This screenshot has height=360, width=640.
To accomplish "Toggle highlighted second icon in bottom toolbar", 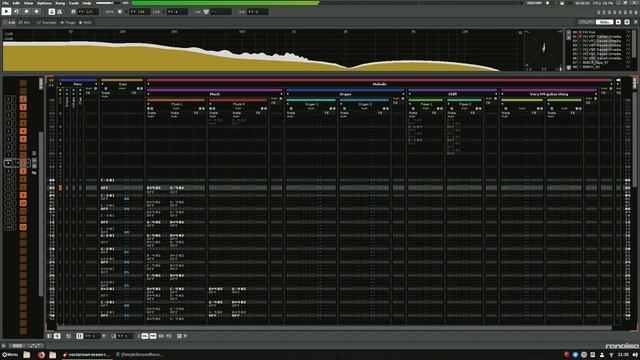I will pos(57,336).
